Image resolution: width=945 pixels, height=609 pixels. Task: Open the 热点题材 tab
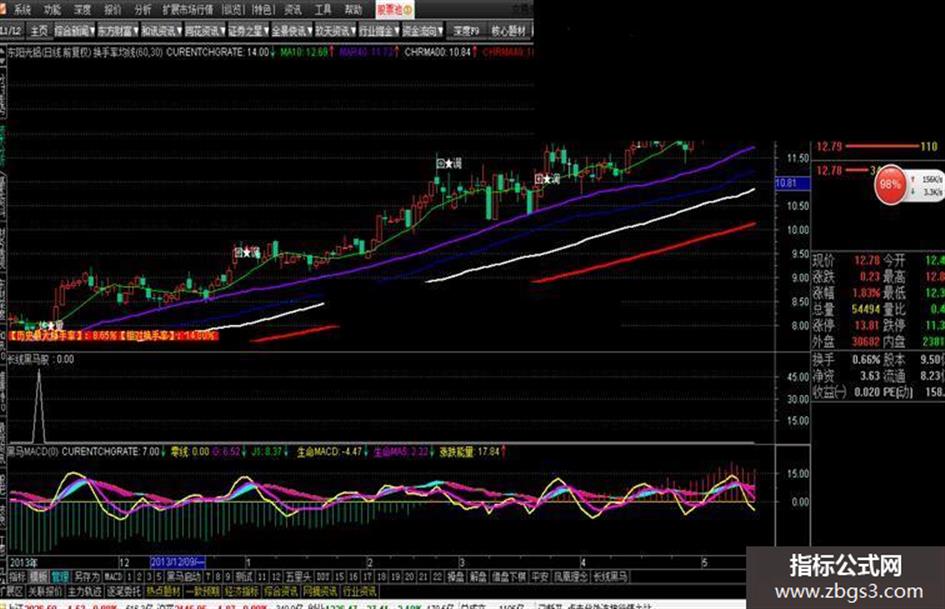coord(163,591)
